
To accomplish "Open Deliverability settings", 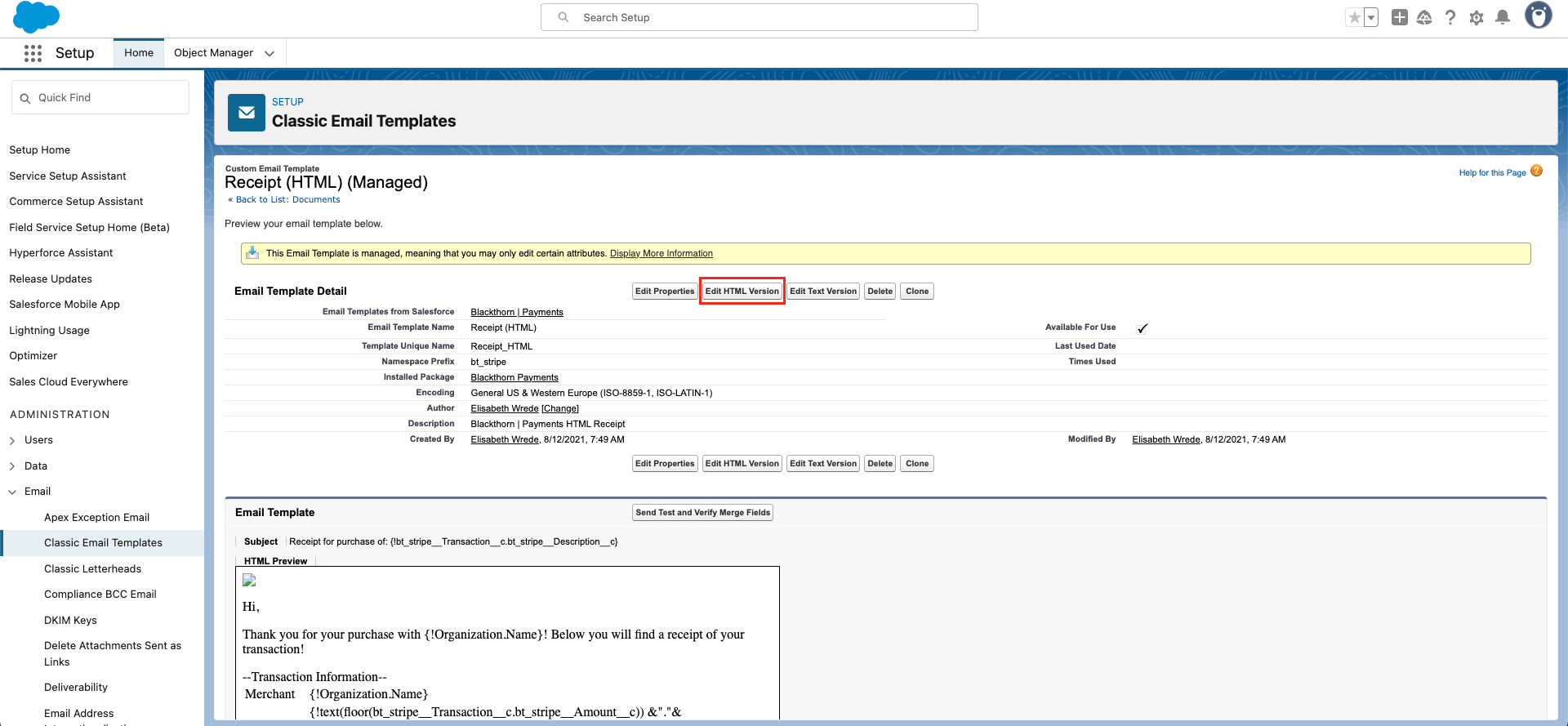I will pyautogui.click(x=76, y=688).
